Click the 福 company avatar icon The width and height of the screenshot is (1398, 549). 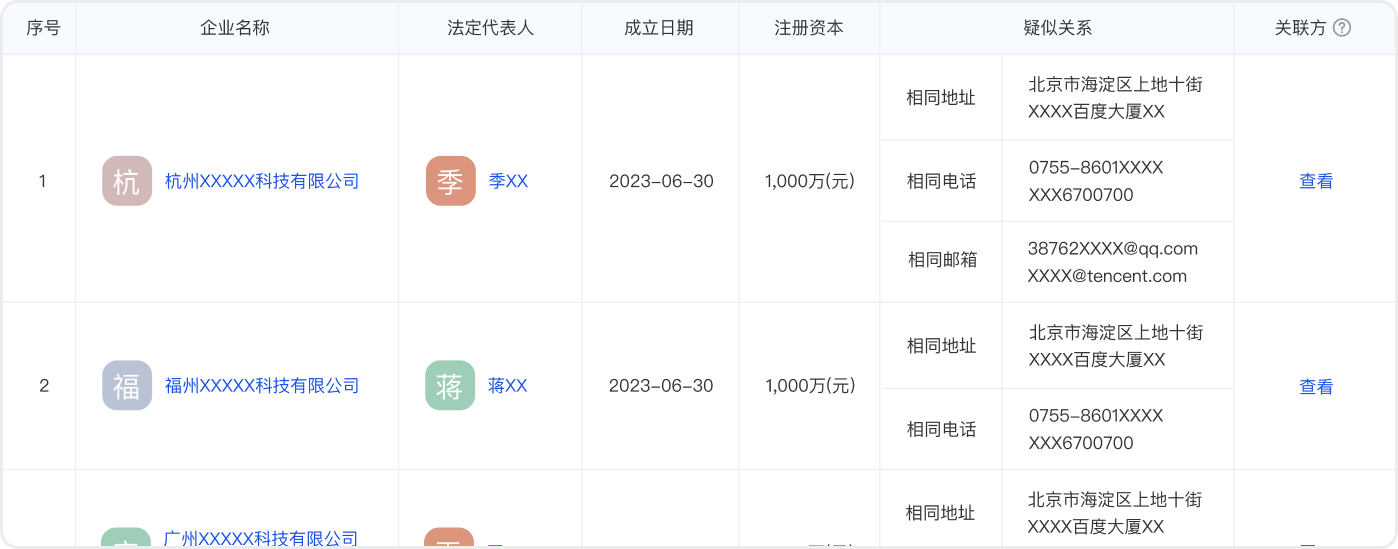(127, 386)
